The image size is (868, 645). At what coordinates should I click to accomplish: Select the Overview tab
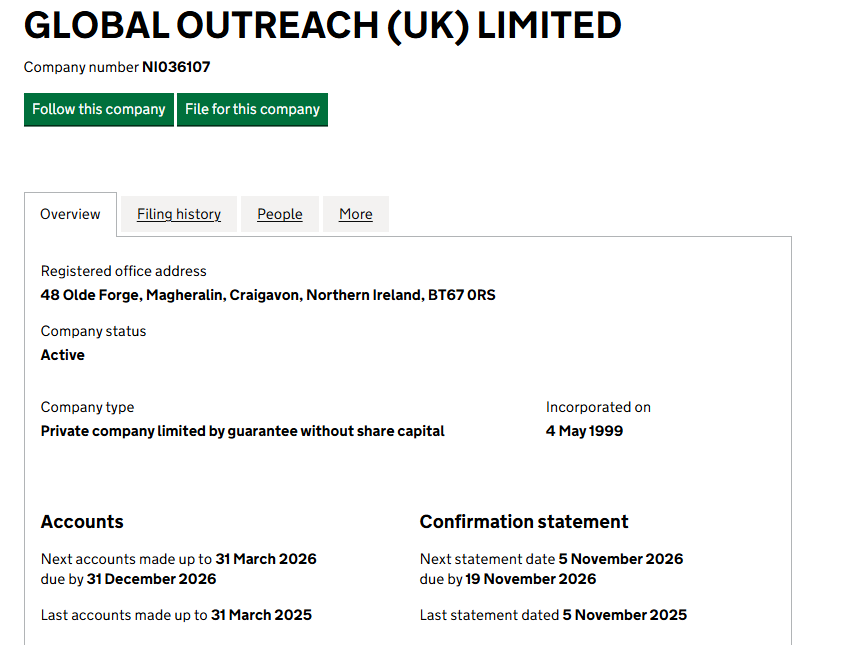coord(70,214)
